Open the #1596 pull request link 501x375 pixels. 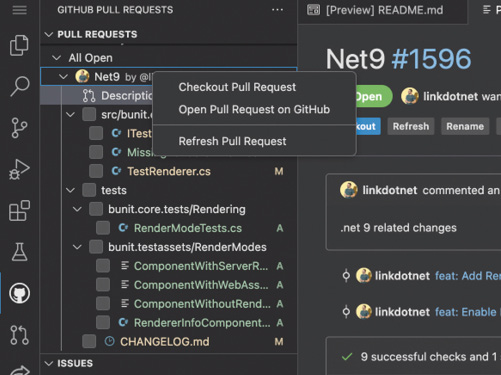click(x=431, y=59)
